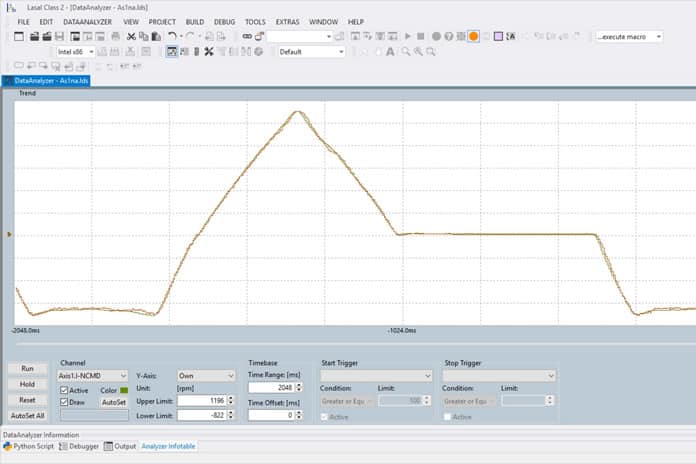Click the Copy icon in toolbar

(143, 36)
